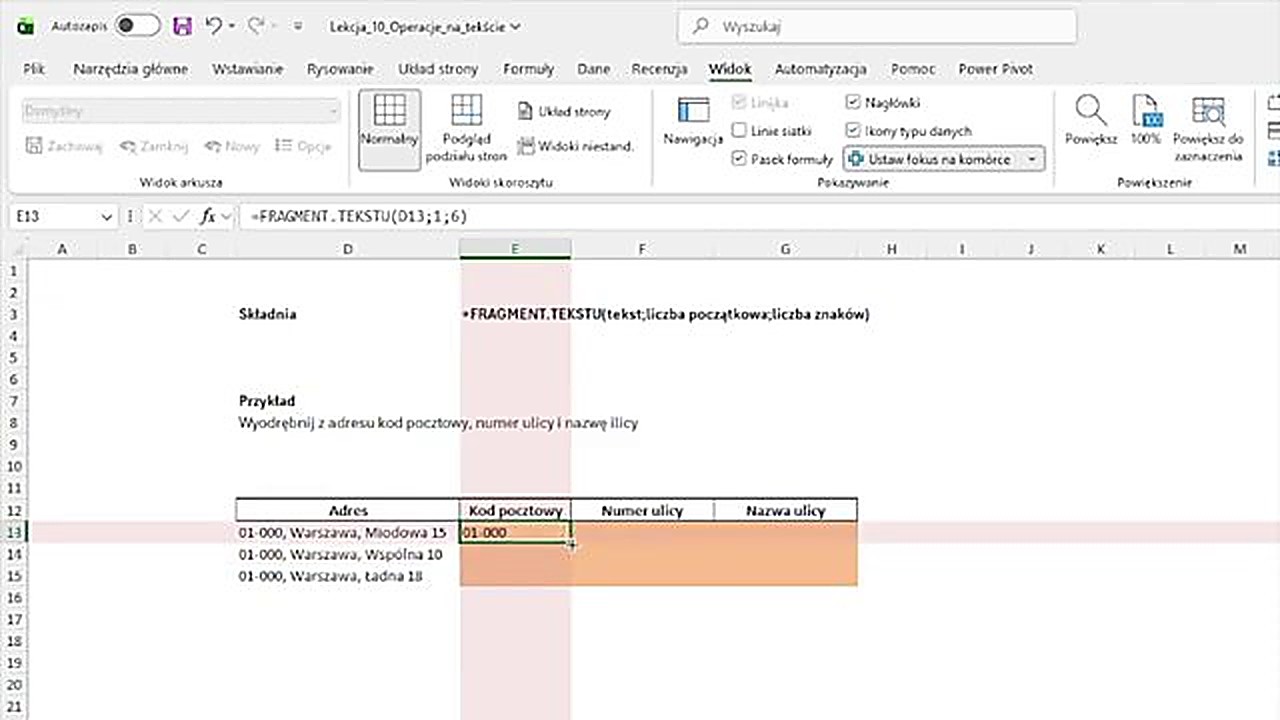Select cell with Przykład label
The image size is (1280, 720).
347,401
